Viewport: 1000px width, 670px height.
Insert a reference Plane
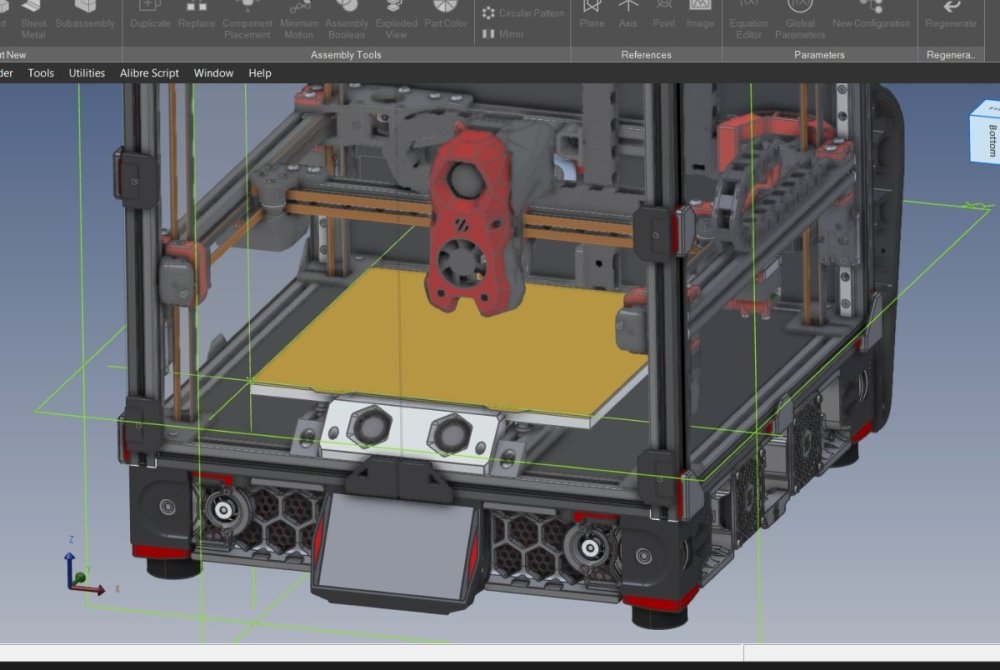click(x=592, y=15)
